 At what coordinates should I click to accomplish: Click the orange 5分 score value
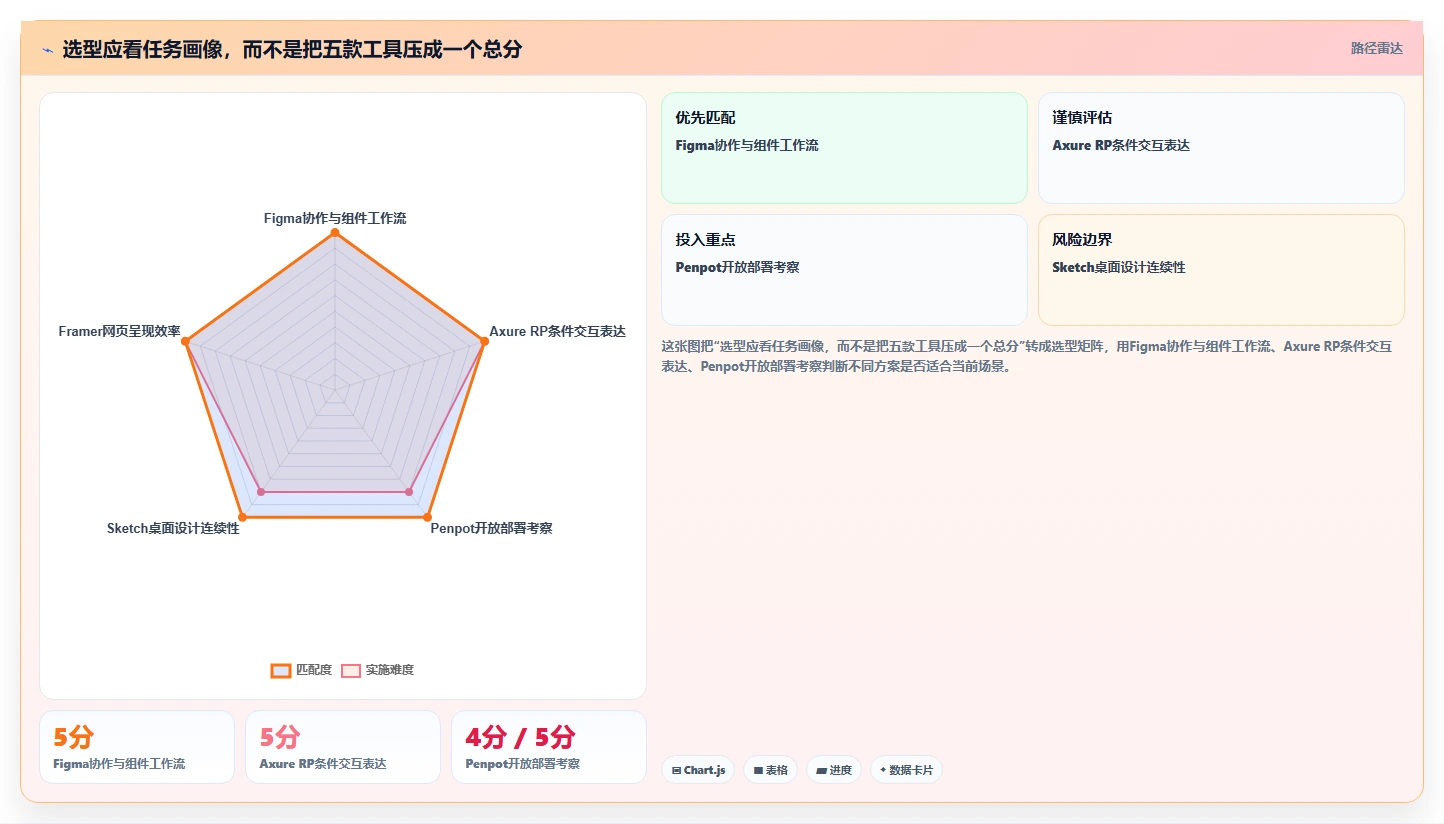[x=73, y=738]
